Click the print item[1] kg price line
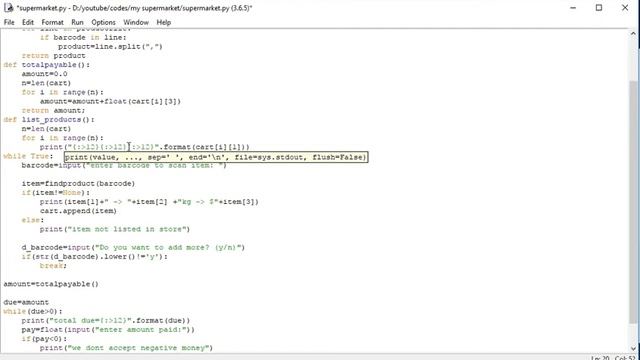The height and width of the screenshot is (360, 640). tap(149, 202)
